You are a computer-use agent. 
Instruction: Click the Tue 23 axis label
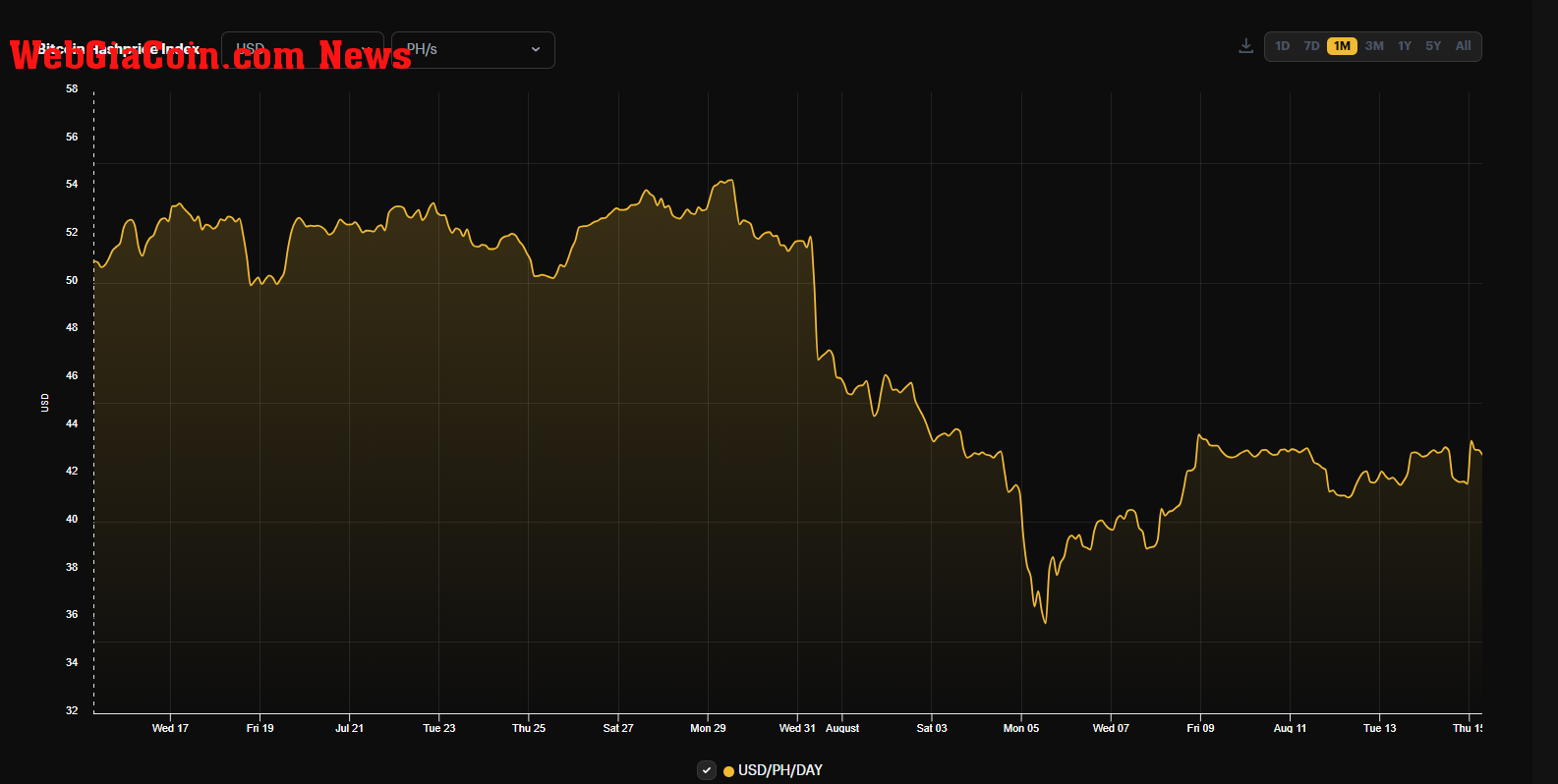(439, 728)
